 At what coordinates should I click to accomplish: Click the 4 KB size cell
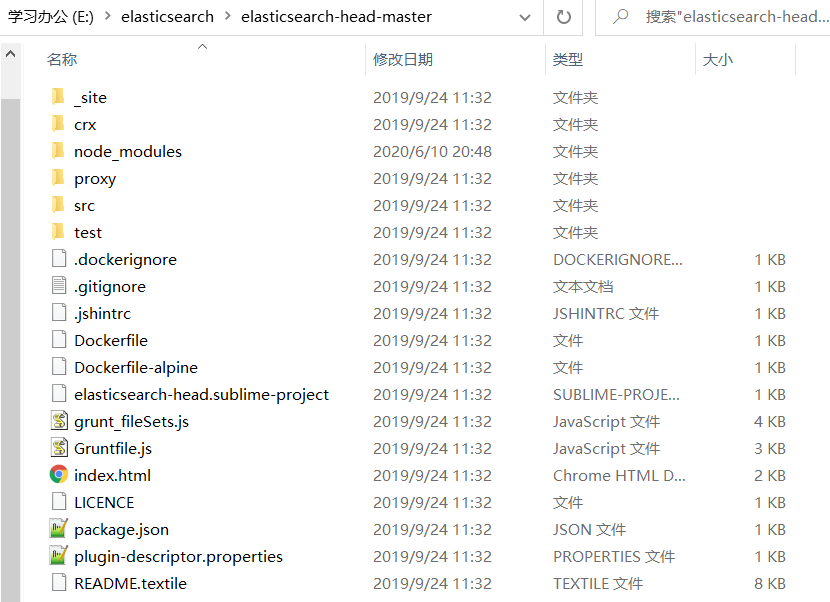coord(770,421)
